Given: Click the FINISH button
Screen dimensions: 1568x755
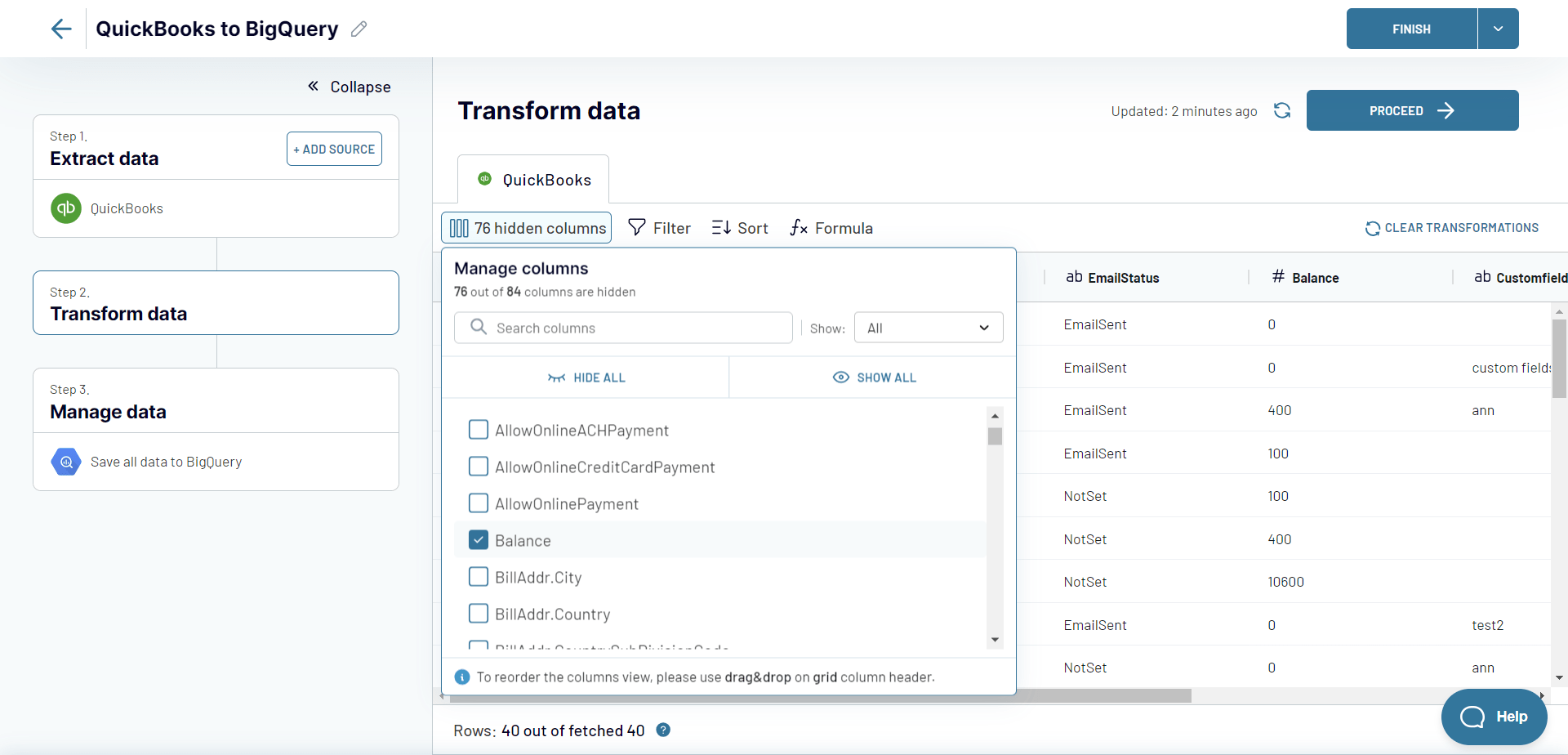Looking at the screenshot, I should [x=1411, y=29].
